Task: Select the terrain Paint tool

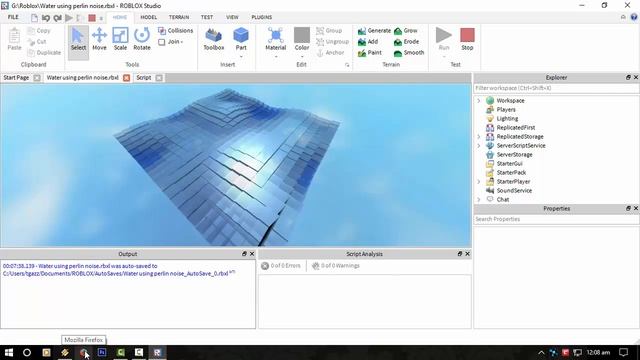Action: [369, 53]
